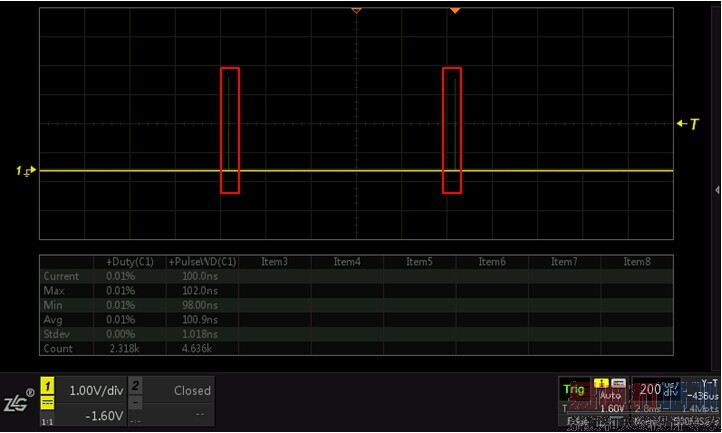Click the green Trig status indicator
Screen dimensions: 722x433
click(574, 390)
